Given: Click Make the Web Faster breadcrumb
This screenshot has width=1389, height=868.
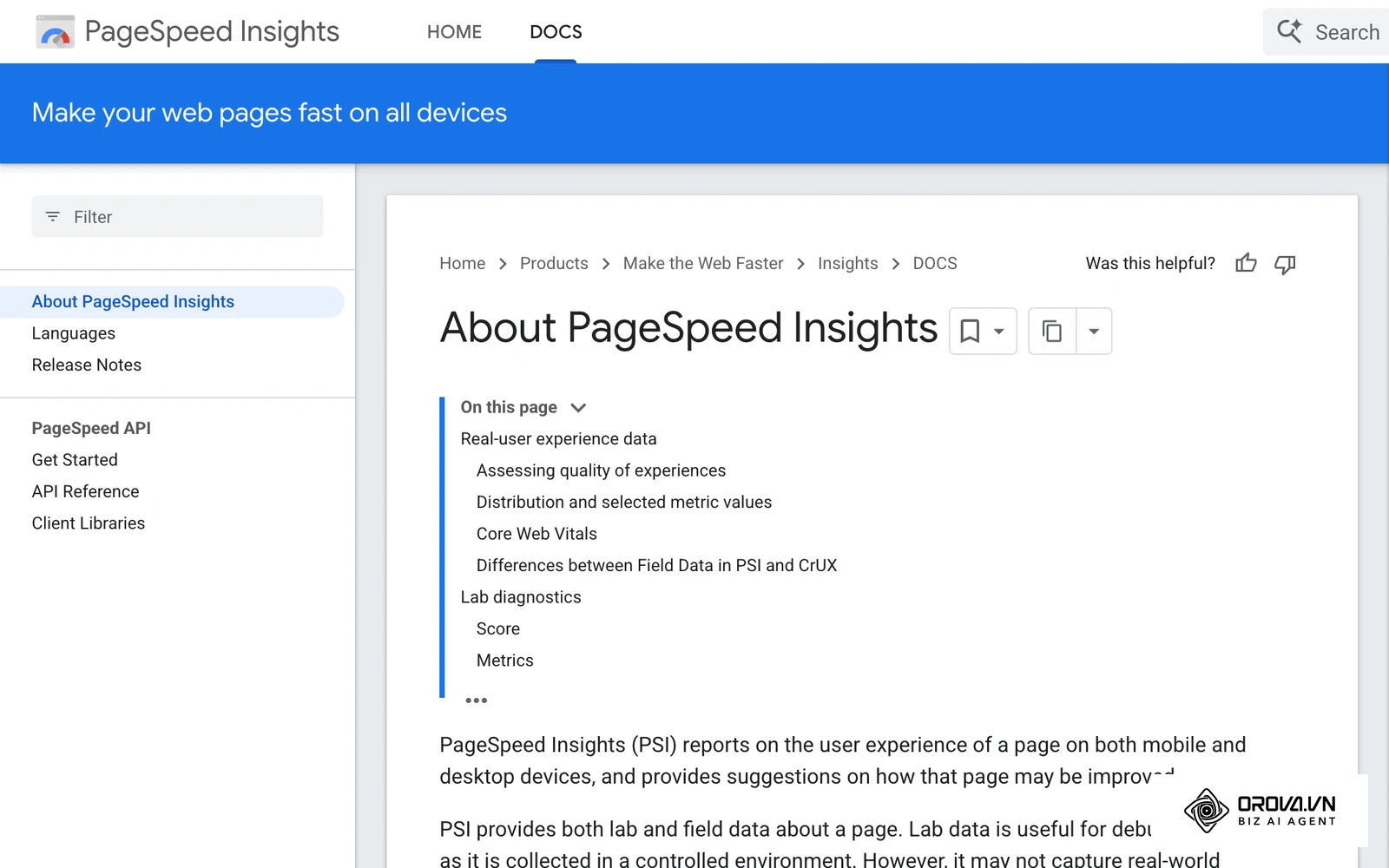Looking at the screenshot, I should pyautogui.click(x=703, y=263).
